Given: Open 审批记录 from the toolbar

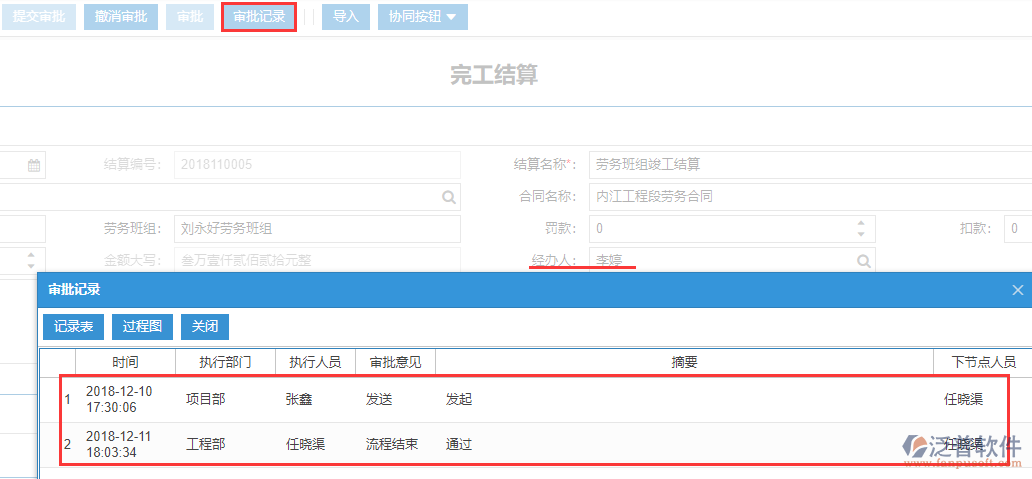Looking at the screenshot, I should tap(259, 17).
